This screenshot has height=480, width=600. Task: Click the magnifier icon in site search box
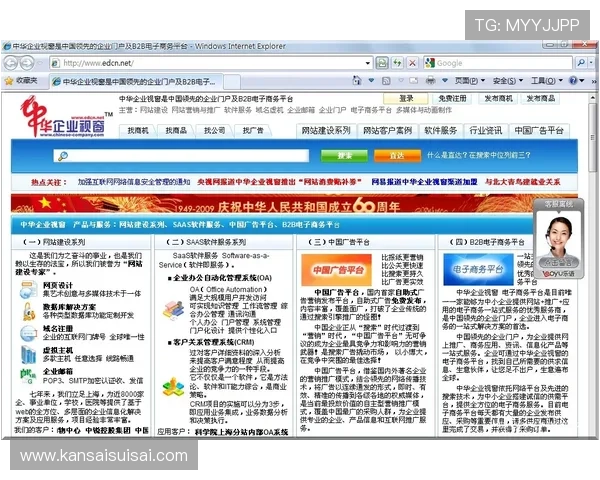coord(63,156)
